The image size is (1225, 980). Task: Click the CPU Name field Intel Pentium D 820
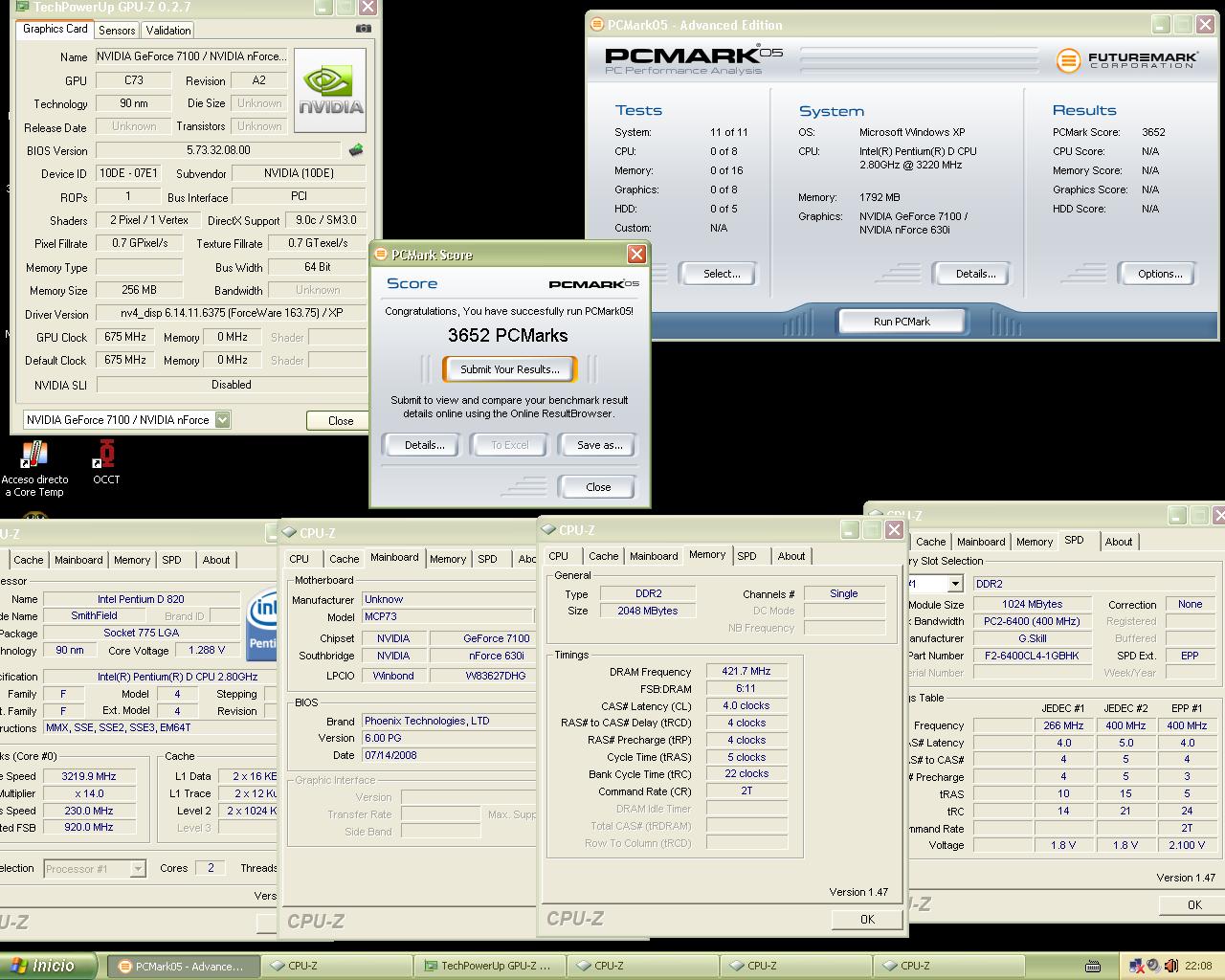click(141, 599)
